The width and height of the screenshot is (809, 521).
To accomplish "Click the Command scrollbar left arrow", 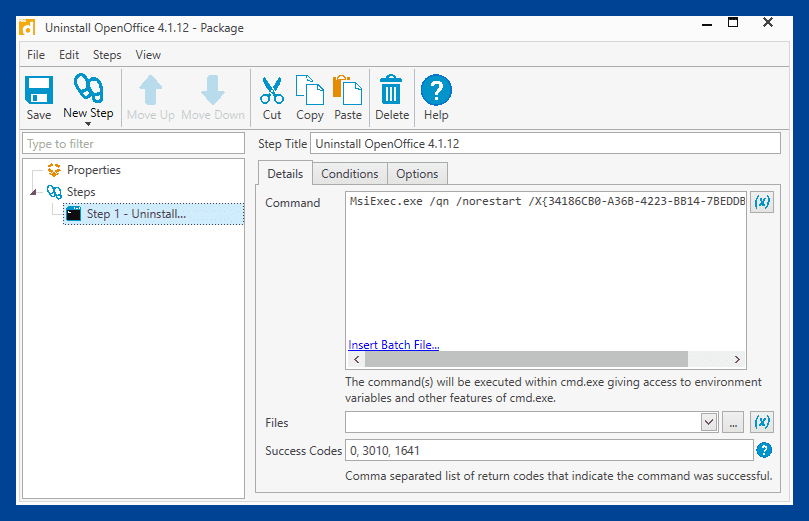I will (x=357, y=359).
